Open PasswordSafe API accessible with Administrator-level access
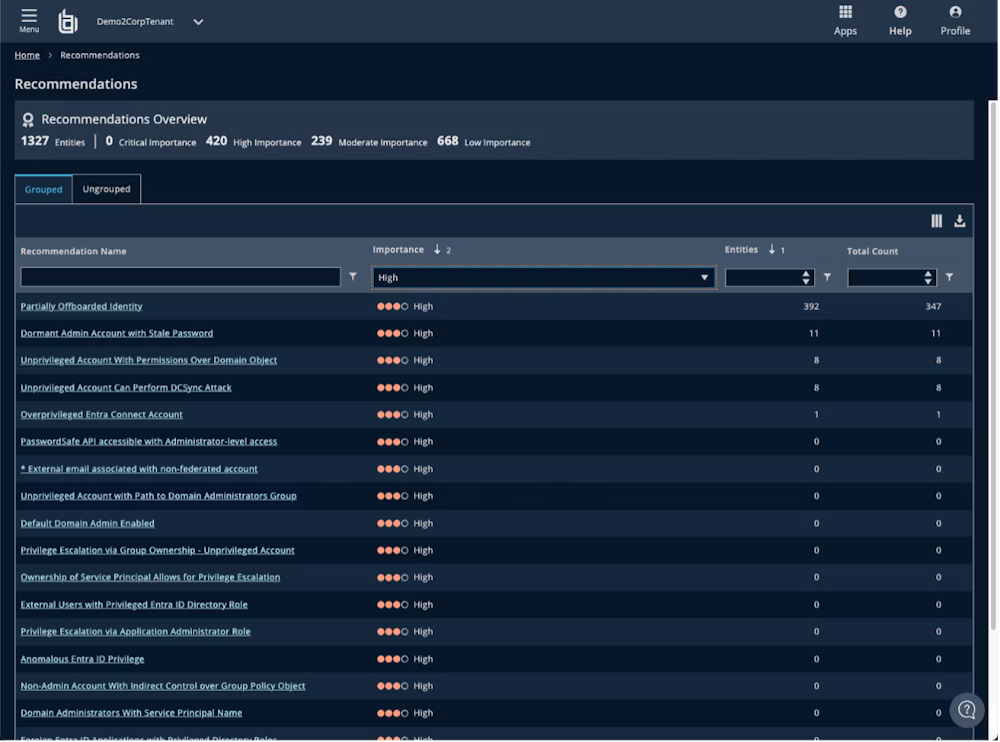Screen dimensions: 1000x742 (x=149, y=441)
